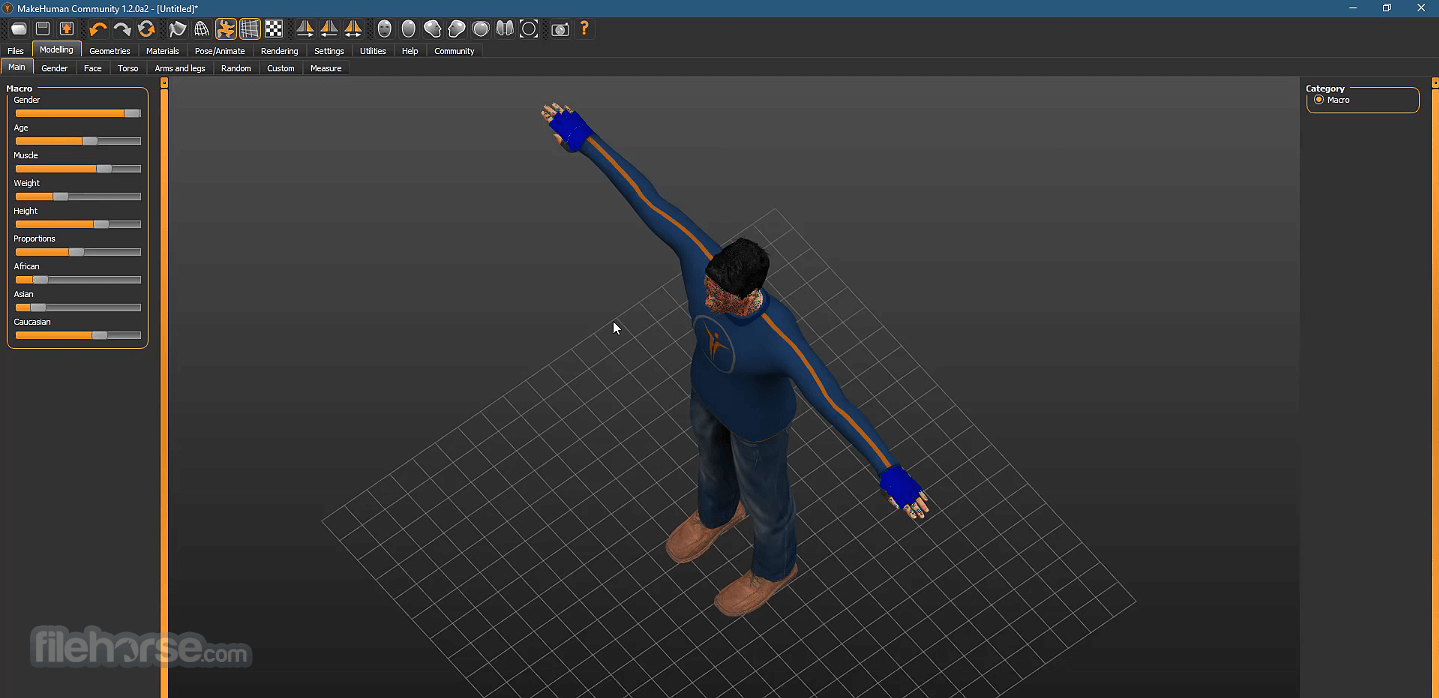
Task: Grab screenshot with the camera icon
Action: click(560, 29)
